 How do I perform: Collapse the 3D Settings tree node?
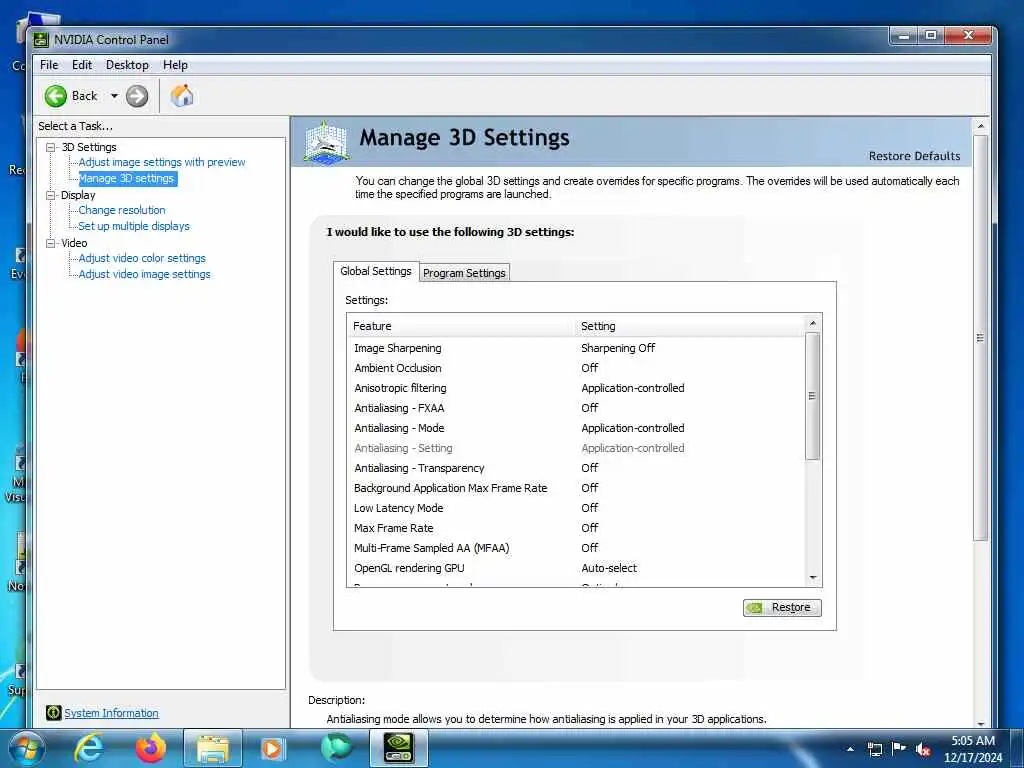(51, 147)
